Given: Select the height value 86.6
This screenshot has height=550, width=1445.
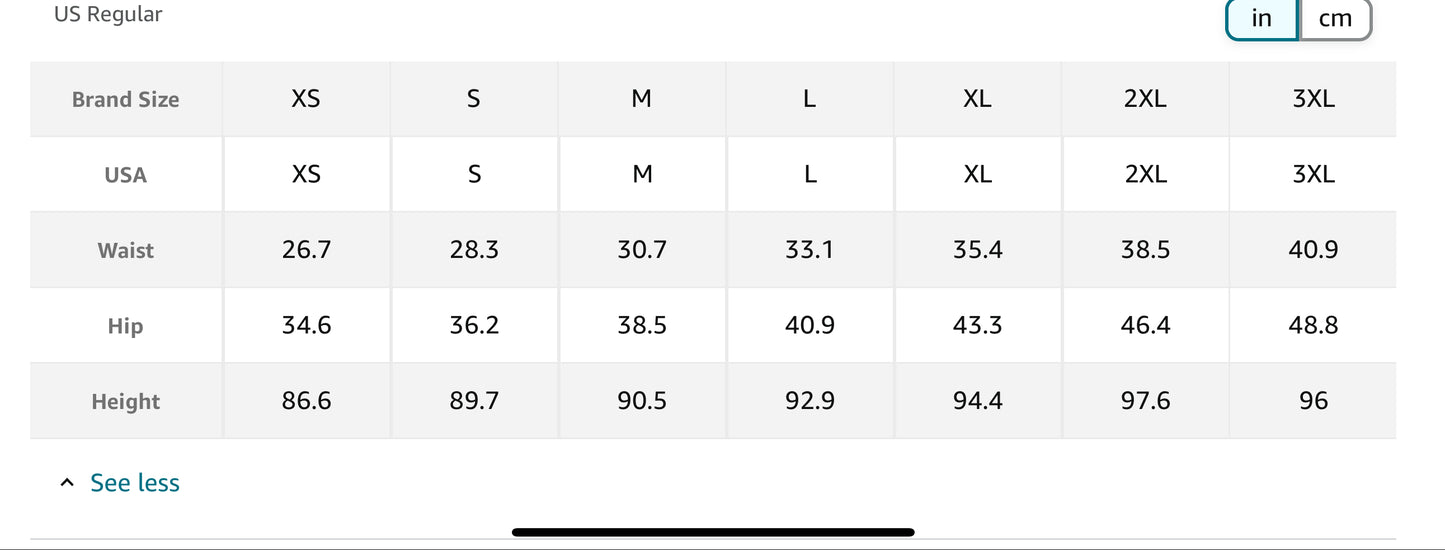Looking at the screenshot, I should point(306,401).
